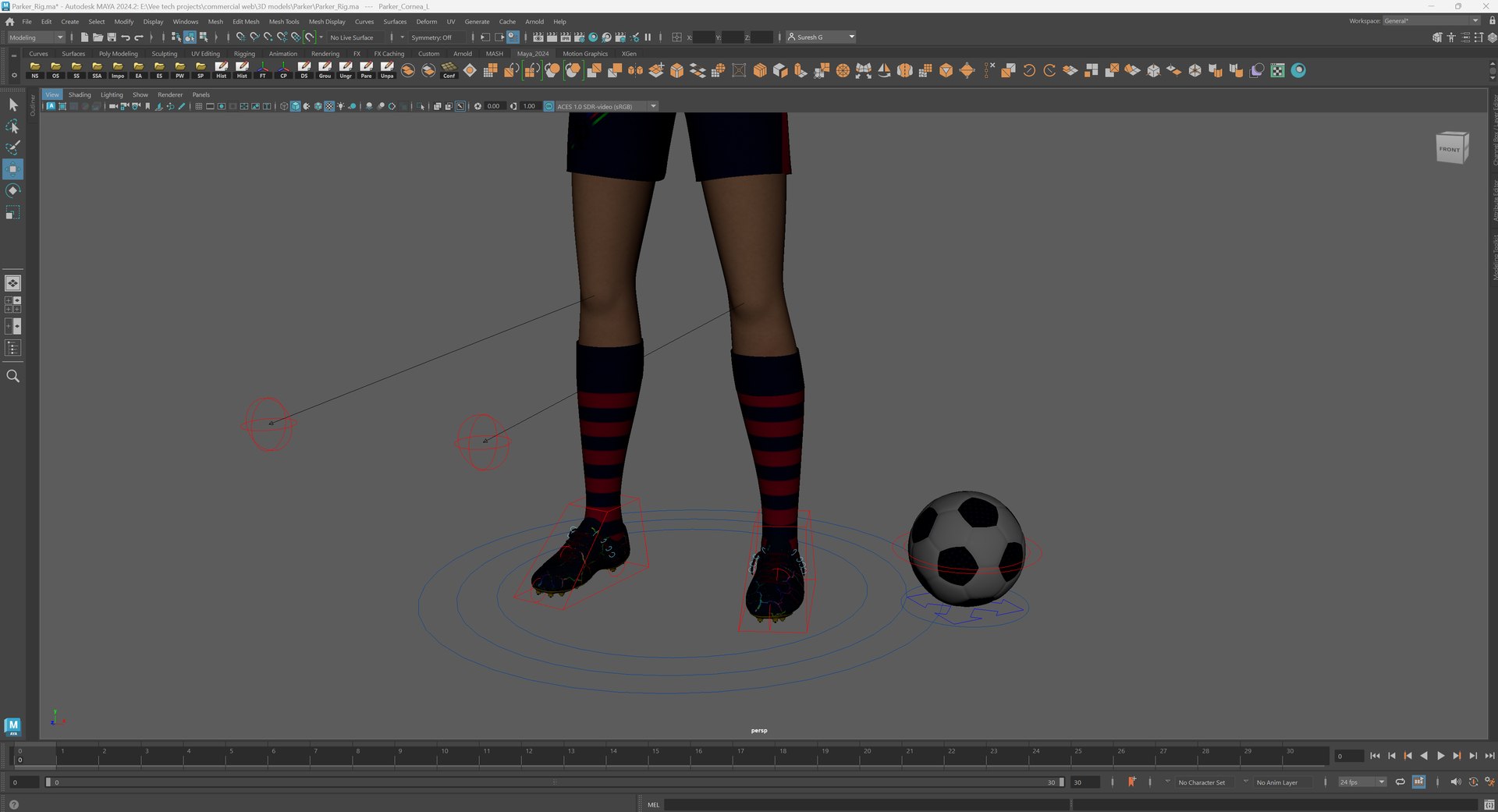
Task: Click the Play forwards button
Action: [1440, 756]
